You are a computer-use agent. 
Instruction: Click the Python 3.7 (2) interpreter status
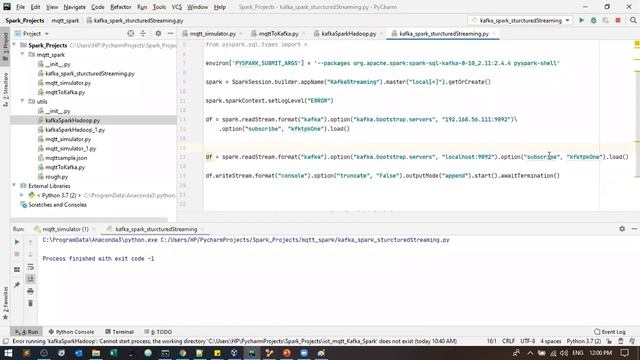tap(583, 341)
